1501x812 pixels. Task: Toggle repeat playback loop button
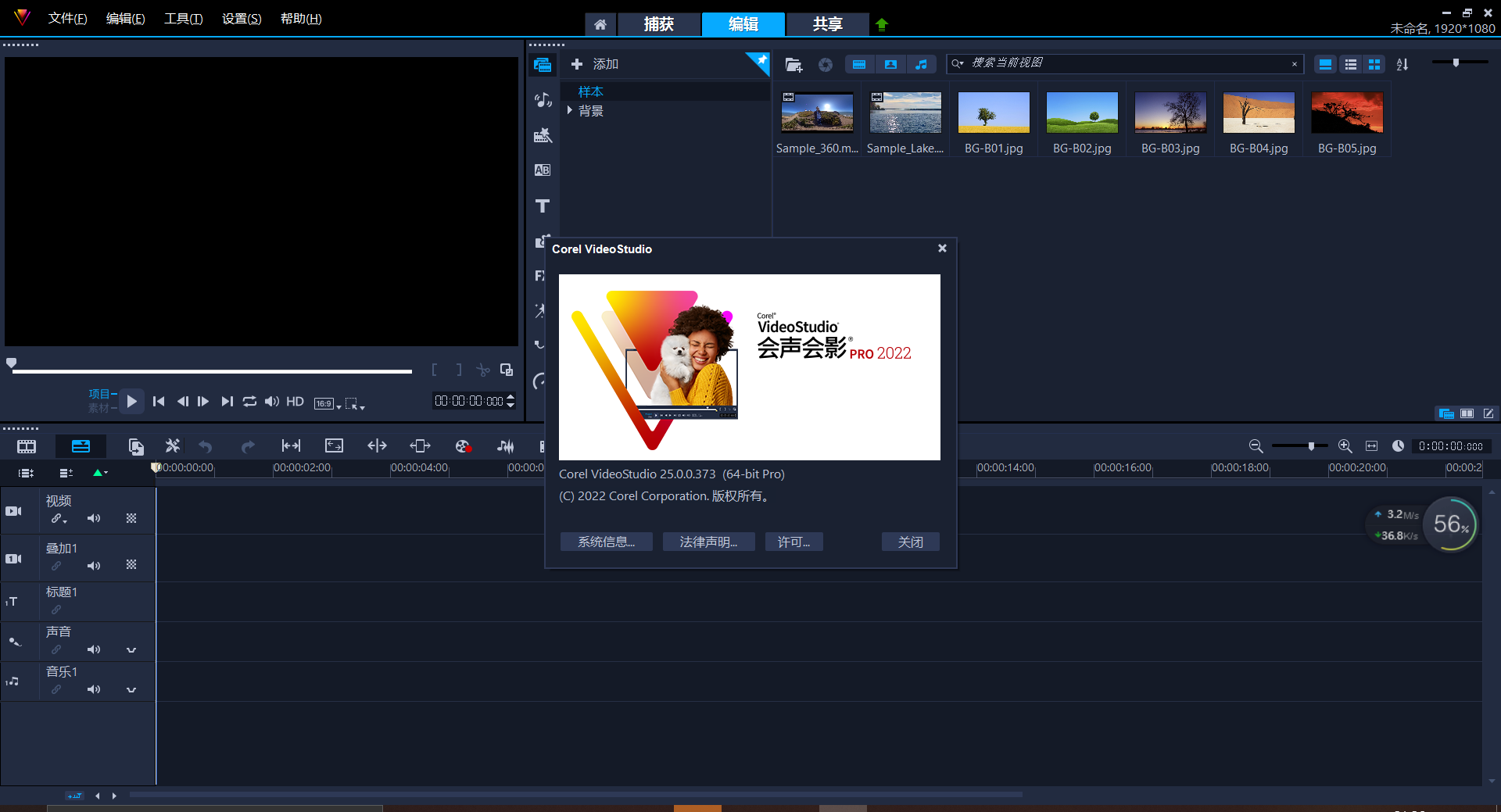coord(249,401)
